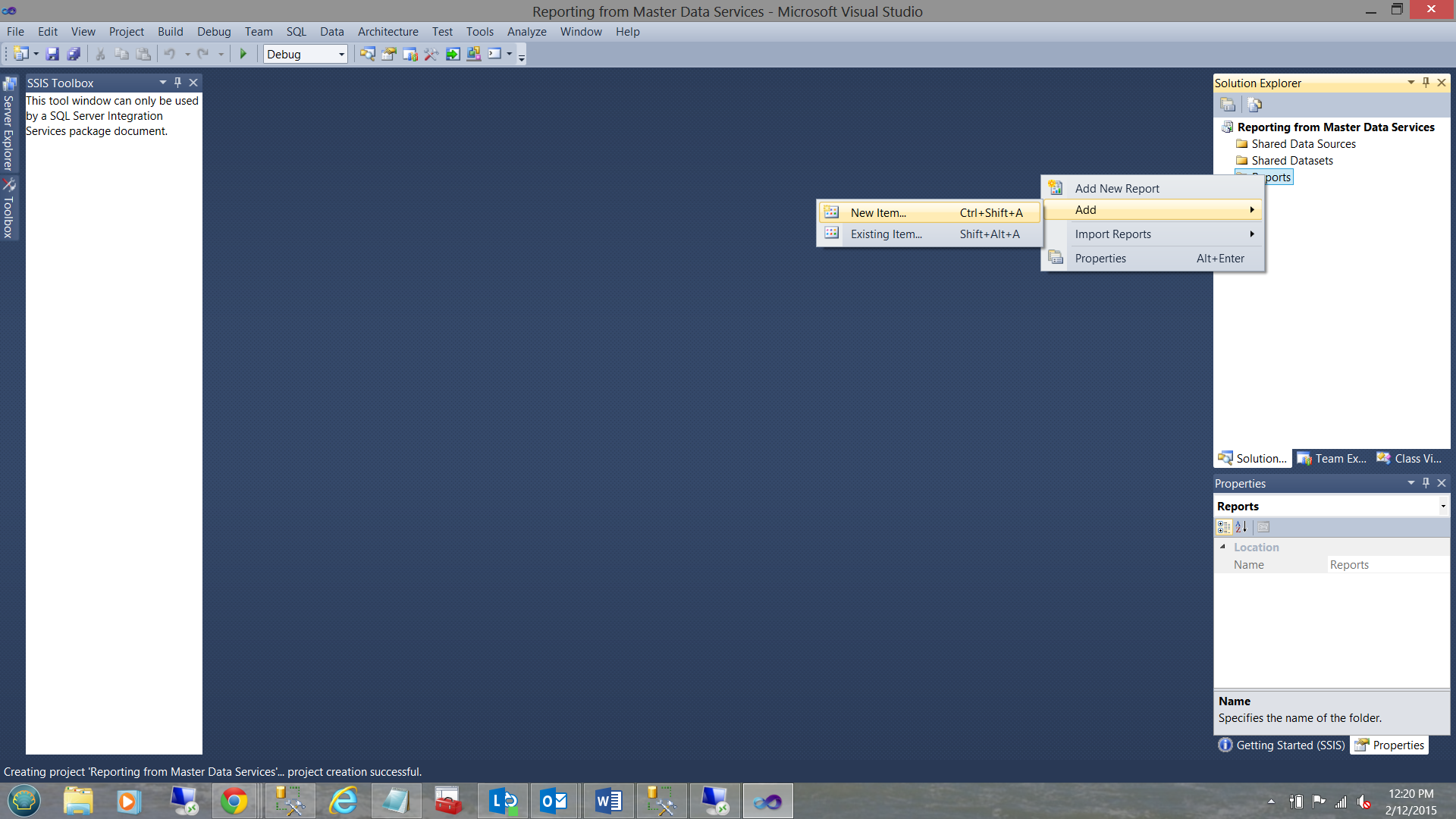
Task: Click the Categorized view icon in Properties
Action: pyautogui.click(x=1224, y=527)
